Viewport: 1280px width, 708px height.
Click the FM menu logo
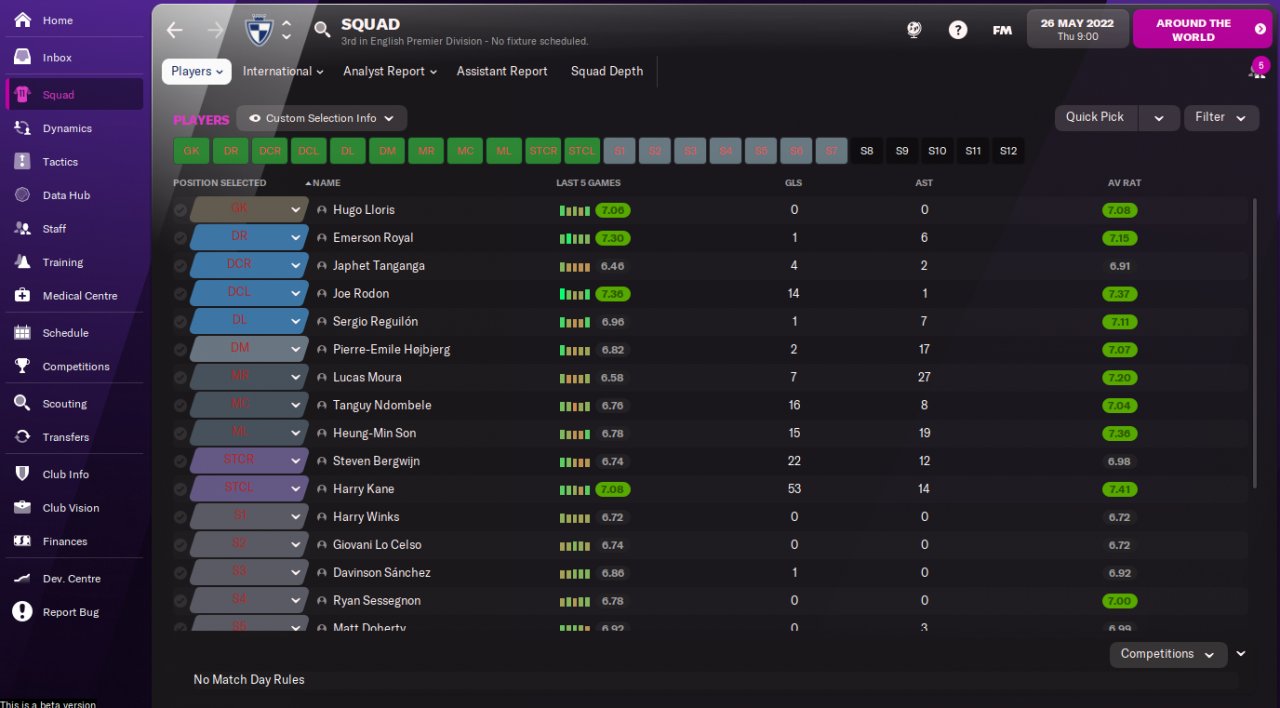click(x=1002, y=30)
